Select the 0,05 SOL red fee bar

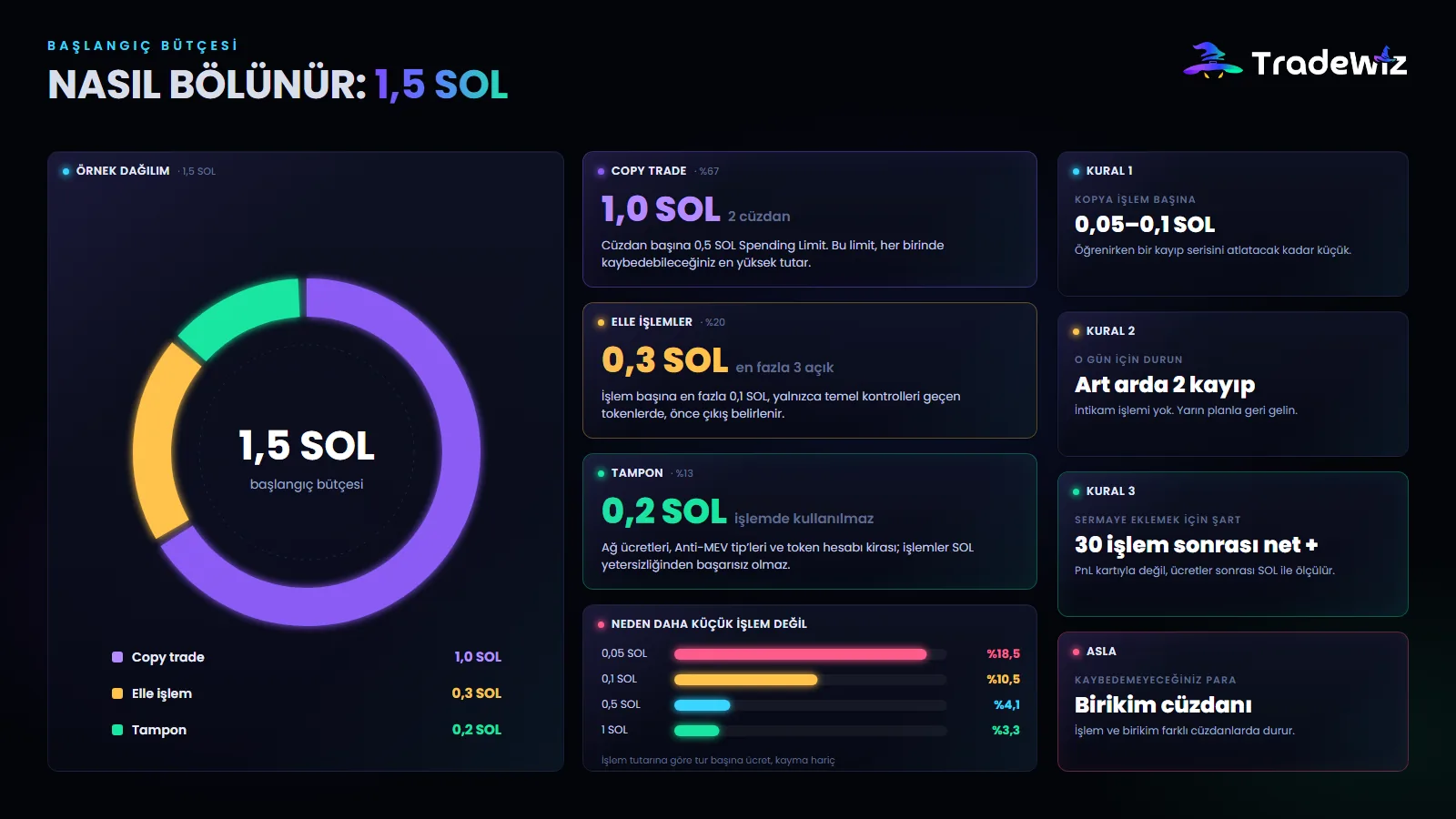[800, 653]
